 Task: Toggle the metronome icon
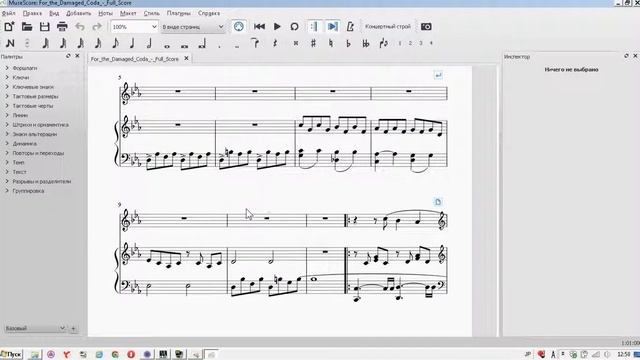click(x=350, y=27)
